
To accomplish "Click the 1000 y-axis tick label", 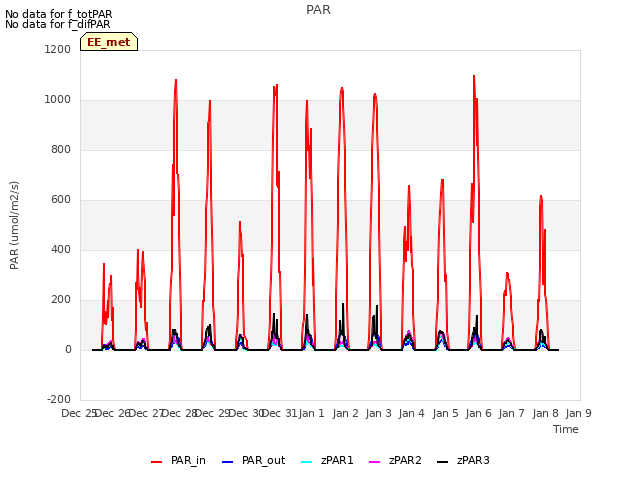I will (x=57, y=100).
